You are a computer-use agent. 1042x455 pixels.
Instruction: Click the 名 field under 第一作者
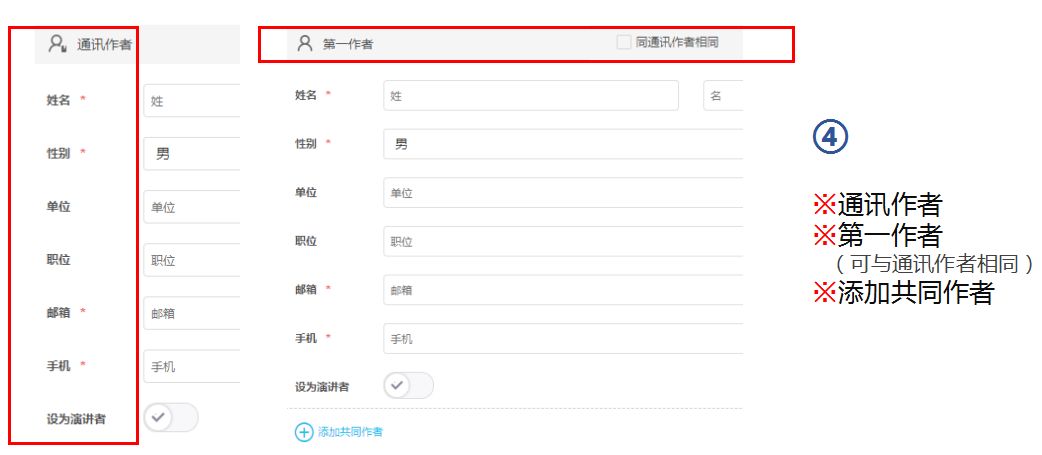(723, 96)
